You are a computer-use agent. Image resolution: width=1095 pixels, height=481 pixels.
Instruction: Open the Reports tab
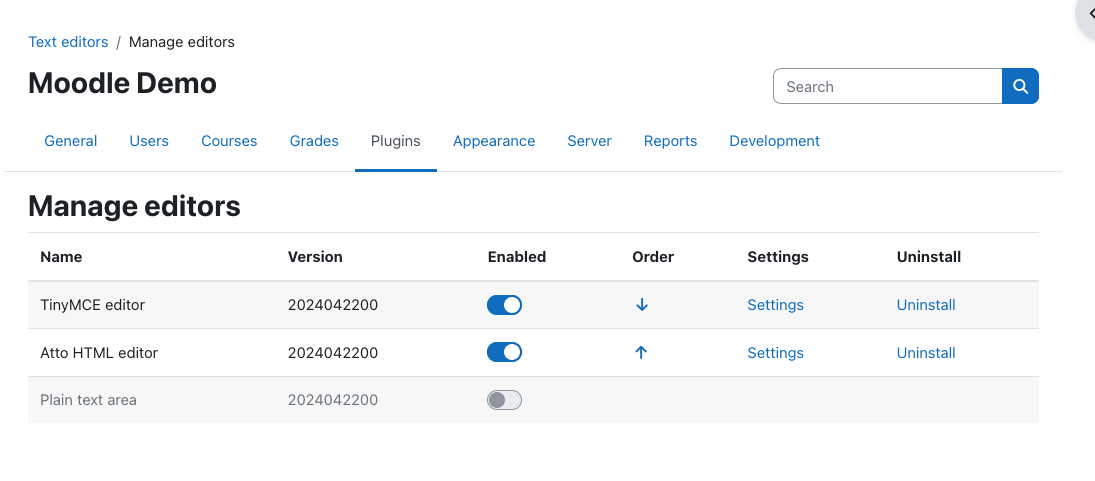[x=670, y=141]
